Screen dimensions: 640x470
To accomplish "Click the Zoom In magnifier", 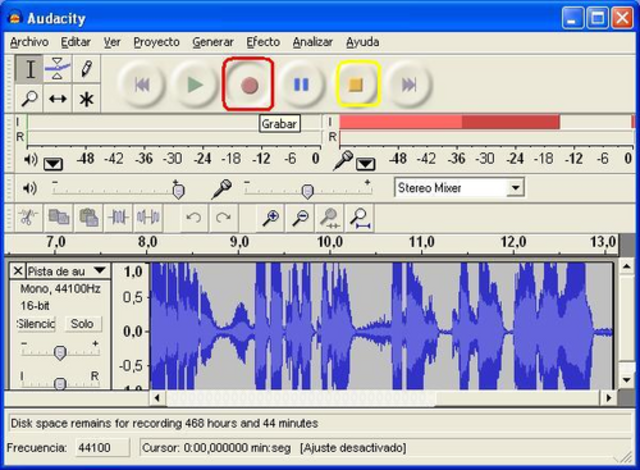I will (271, 217).
